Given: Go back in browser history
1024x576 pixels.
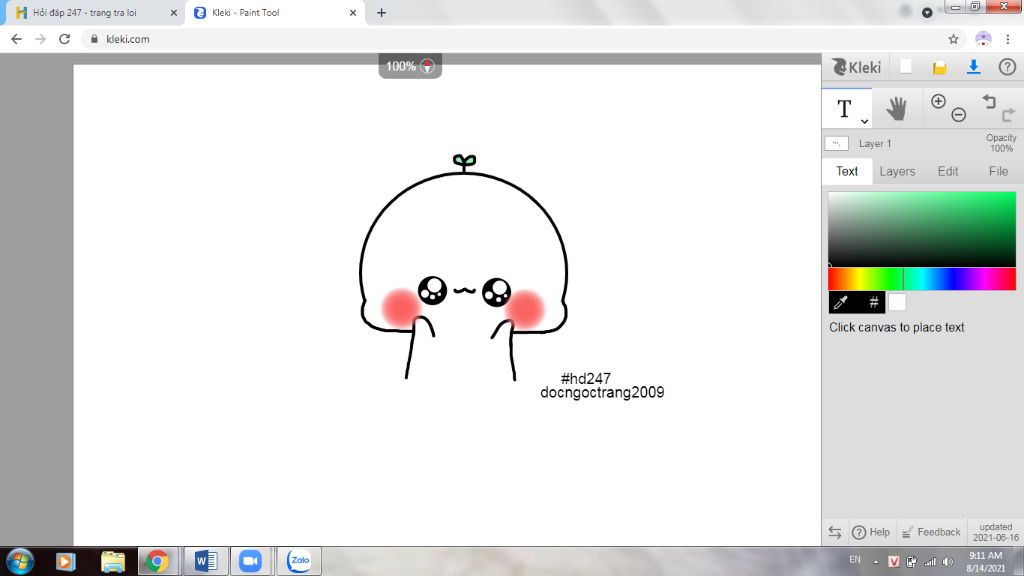Looking at the screenshot, I should [16, 39].
